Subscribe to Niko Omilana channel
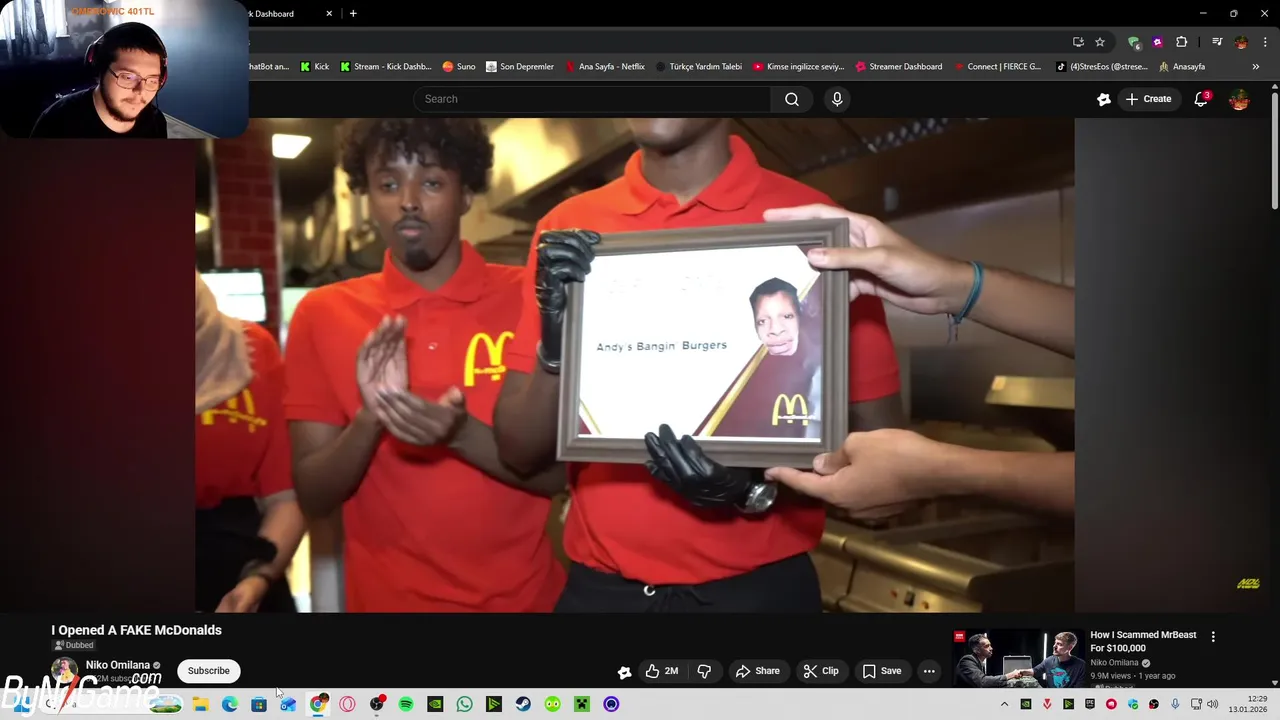 [x=208, y=671]
